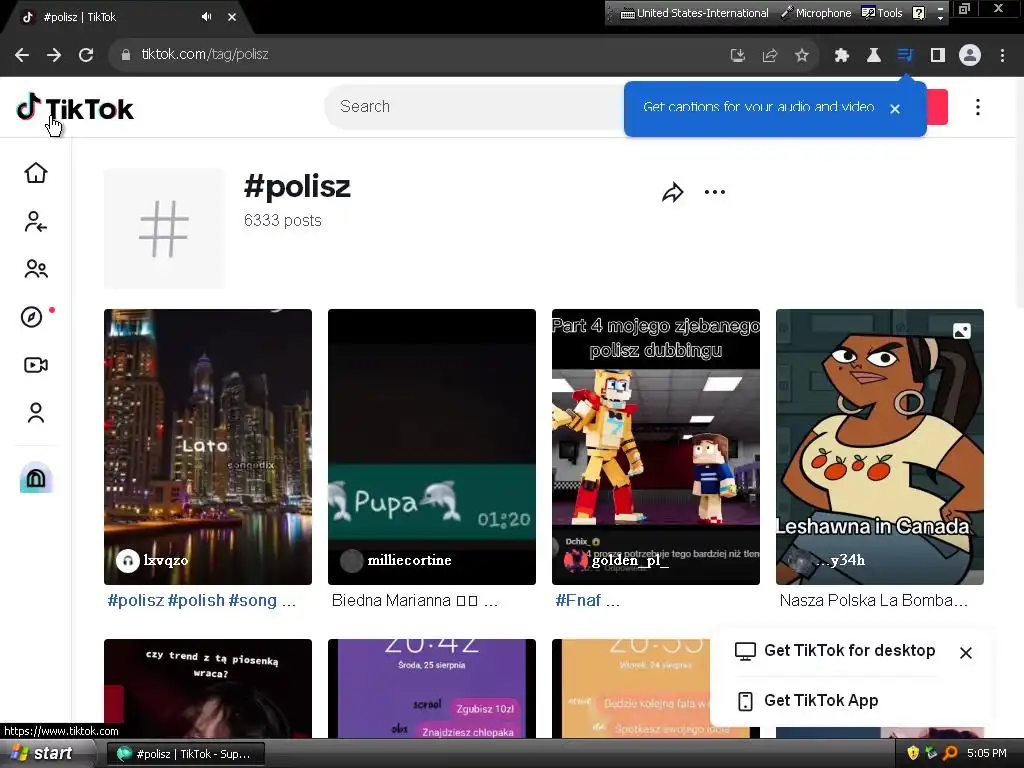1024x768 pixels.
Task: Open the browser three-dot menu
Action: tap(1002, 56)
